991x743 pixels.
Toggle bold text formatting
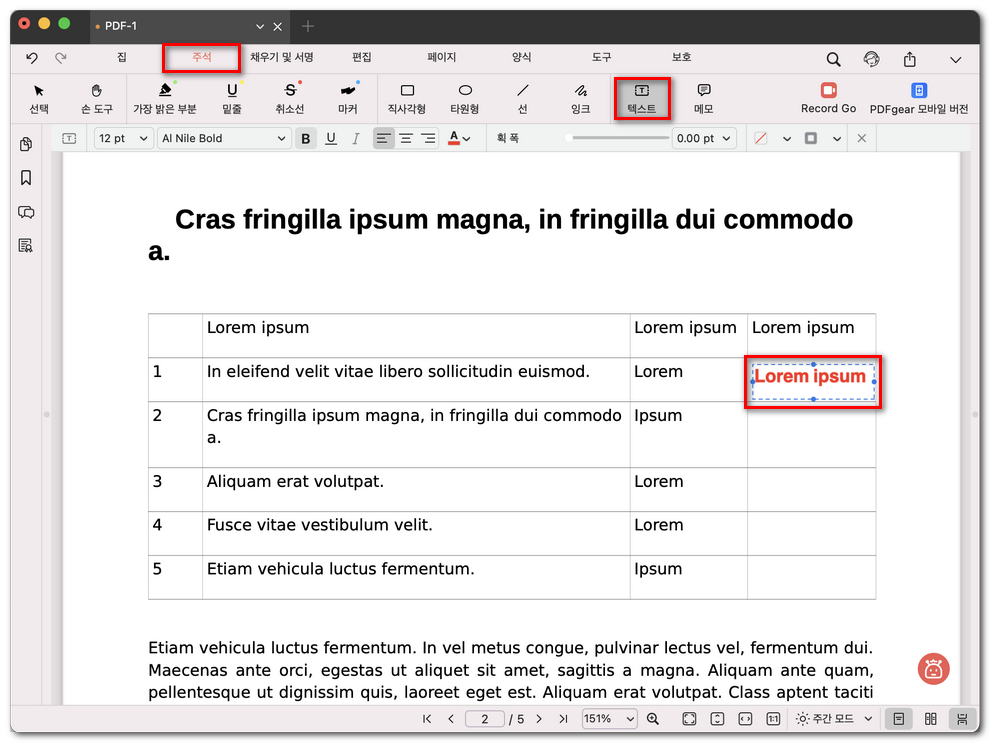tap(306, 139)
